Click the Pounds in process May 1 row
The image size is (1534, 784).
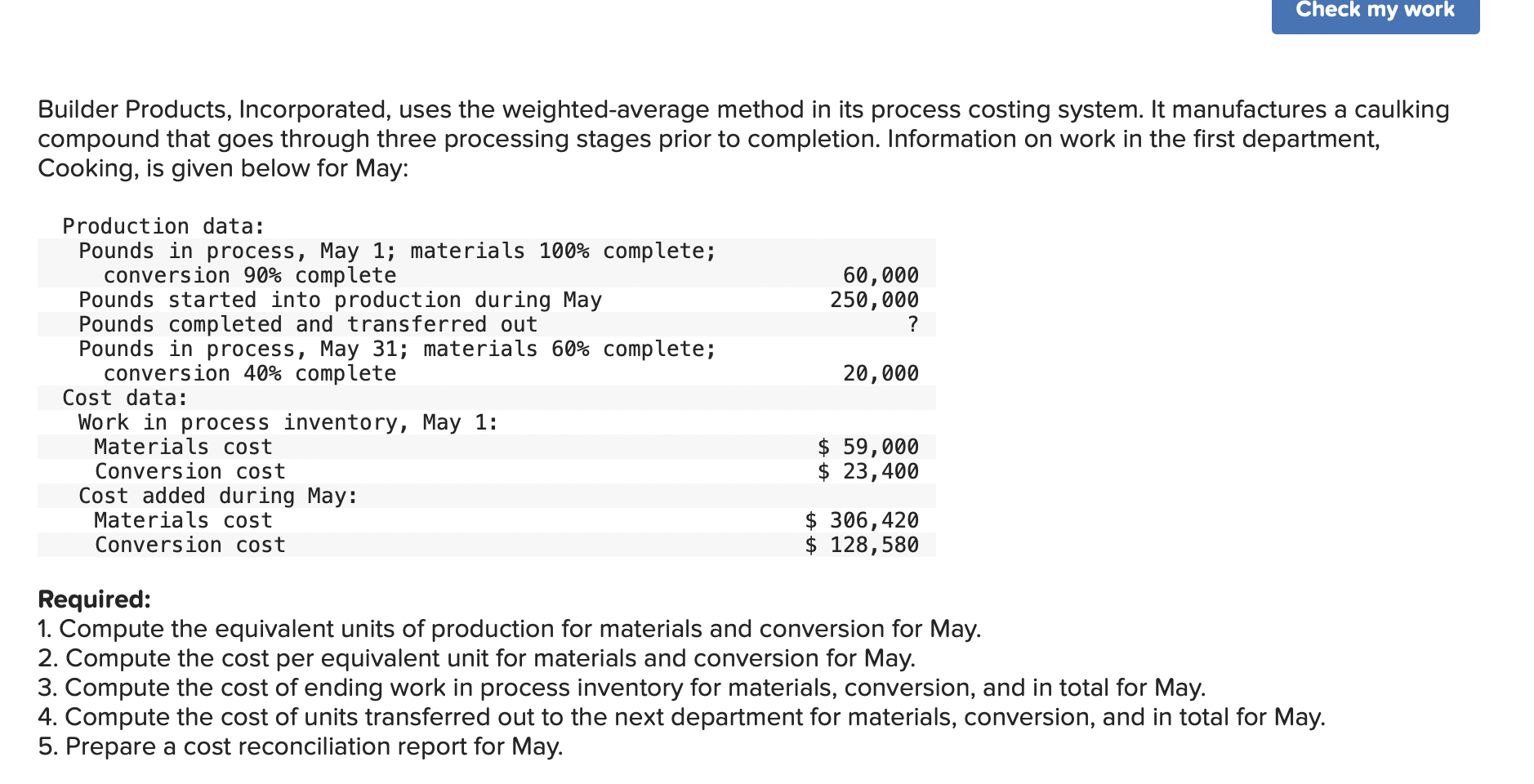tap(395, 252)
